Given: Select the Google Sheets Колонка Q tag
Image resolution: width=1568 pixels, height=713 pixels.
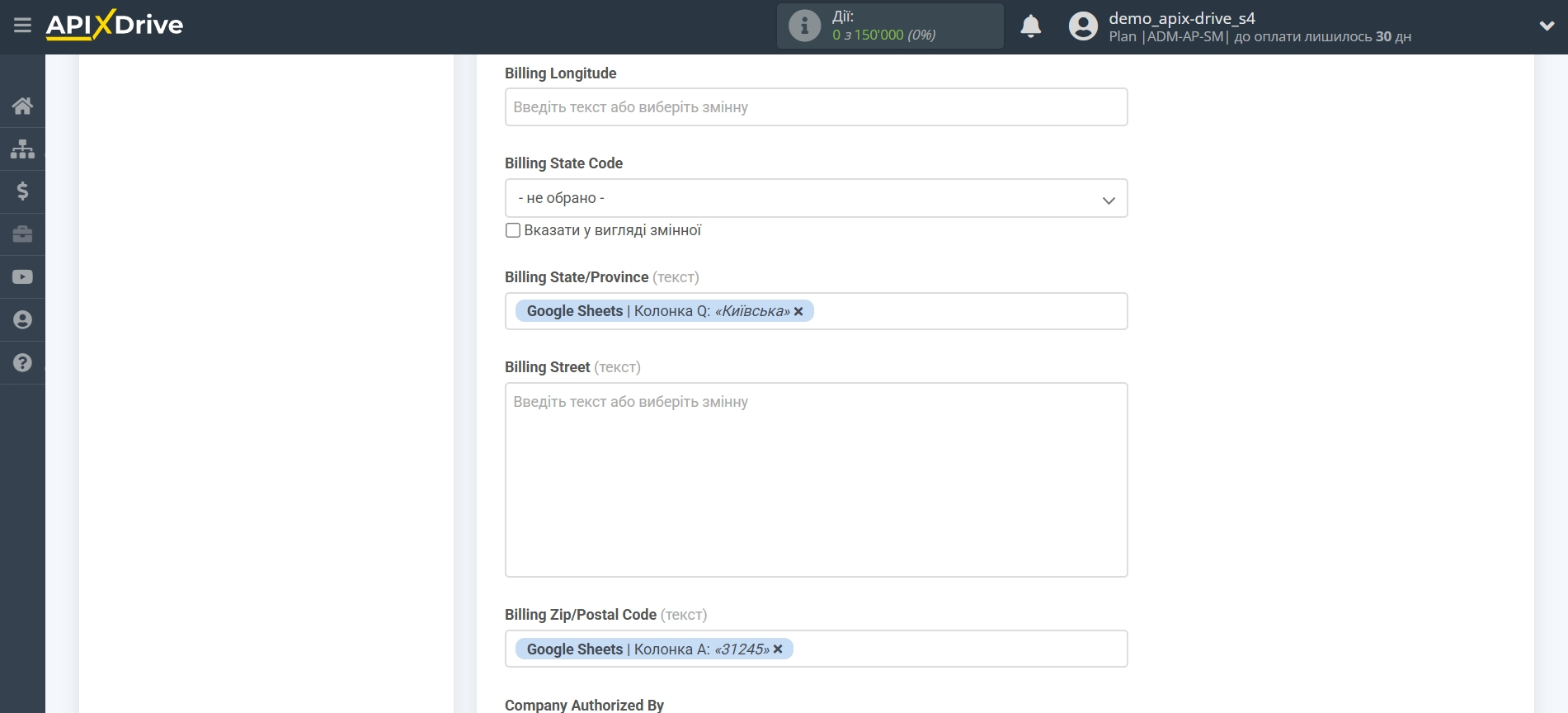Looking at the screenshot, I should 665,311.
